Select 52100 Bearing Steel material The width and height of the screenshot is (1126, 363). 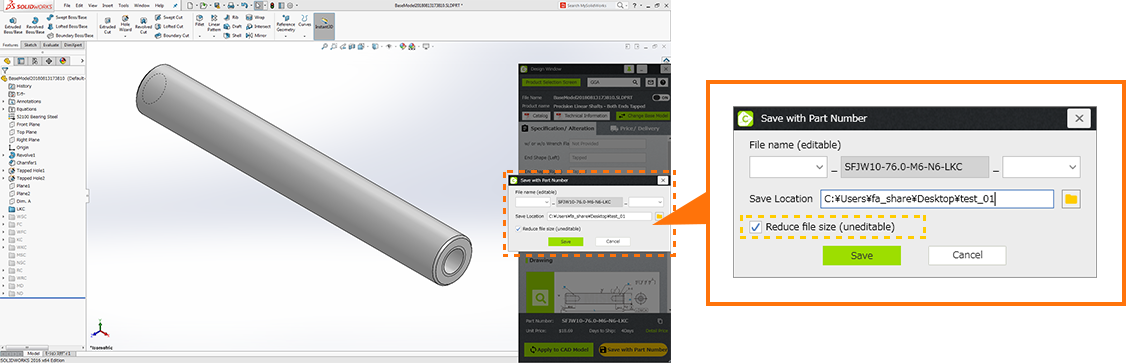pyautogui.click(x=32, y=116)
